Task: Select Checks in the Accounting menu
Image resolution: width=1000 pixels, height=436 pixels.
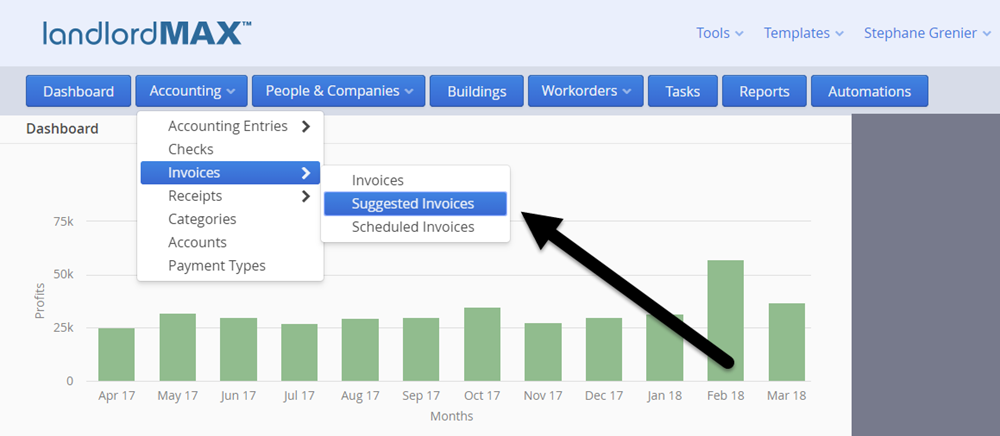Action: tap(230, 149)
